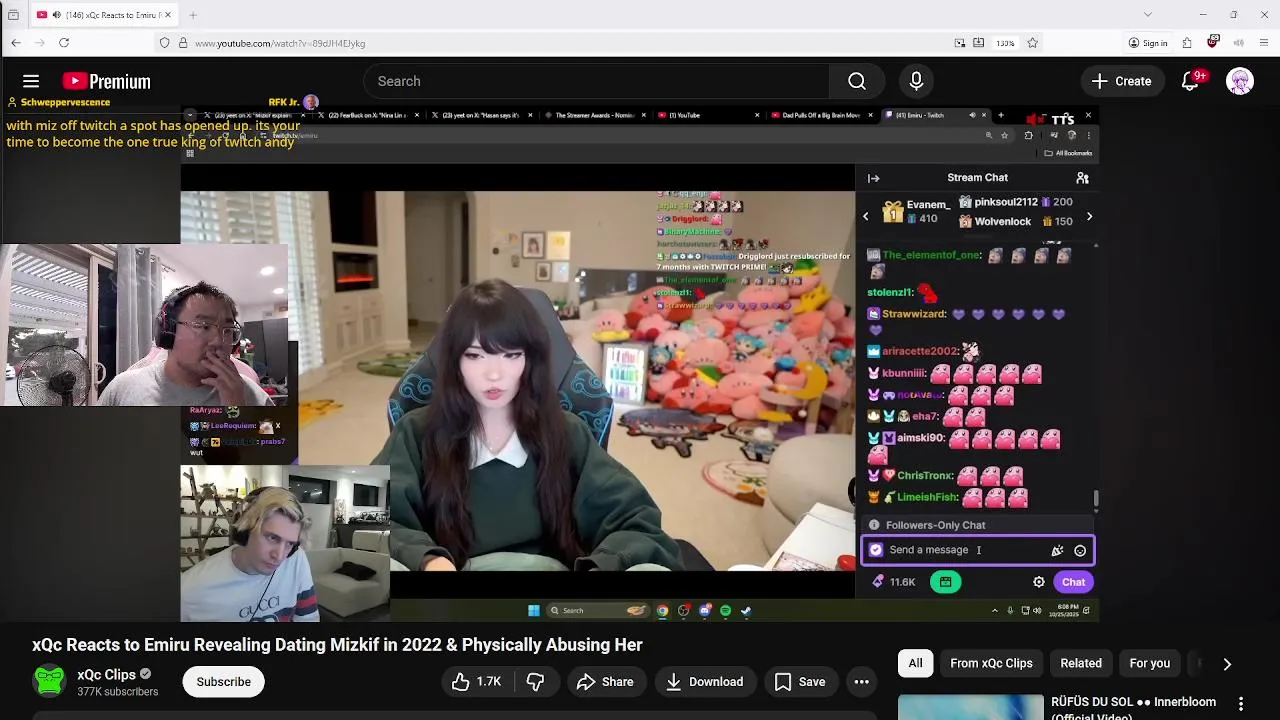This screenshot has width=1280, height=720.
Task: Open more actions three-dot menu beside Save
Action: pos(861,682)
